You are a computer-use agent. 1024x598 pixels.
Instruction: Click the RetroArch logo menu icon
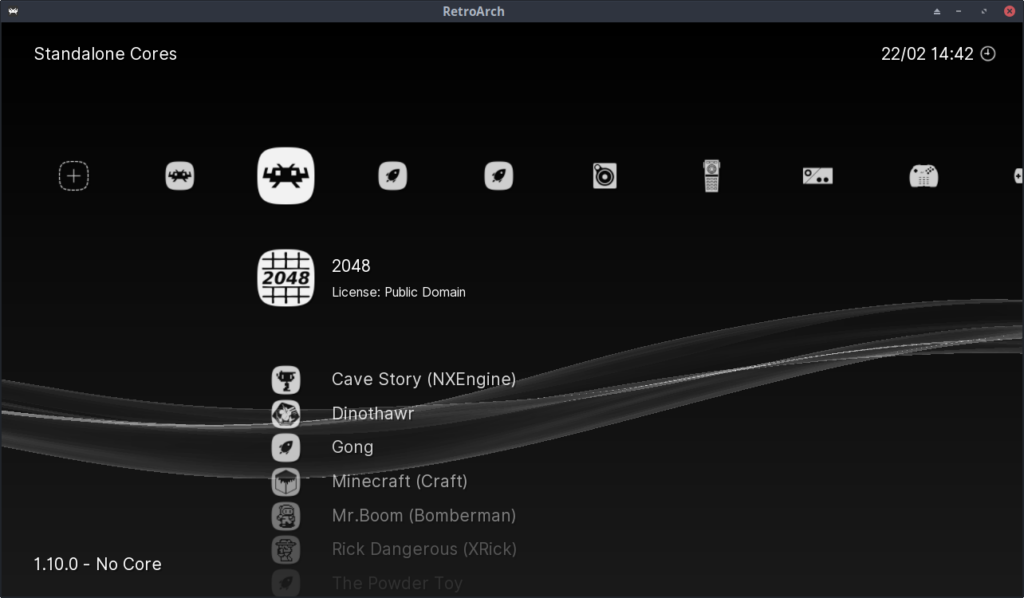tap(14, 11)
